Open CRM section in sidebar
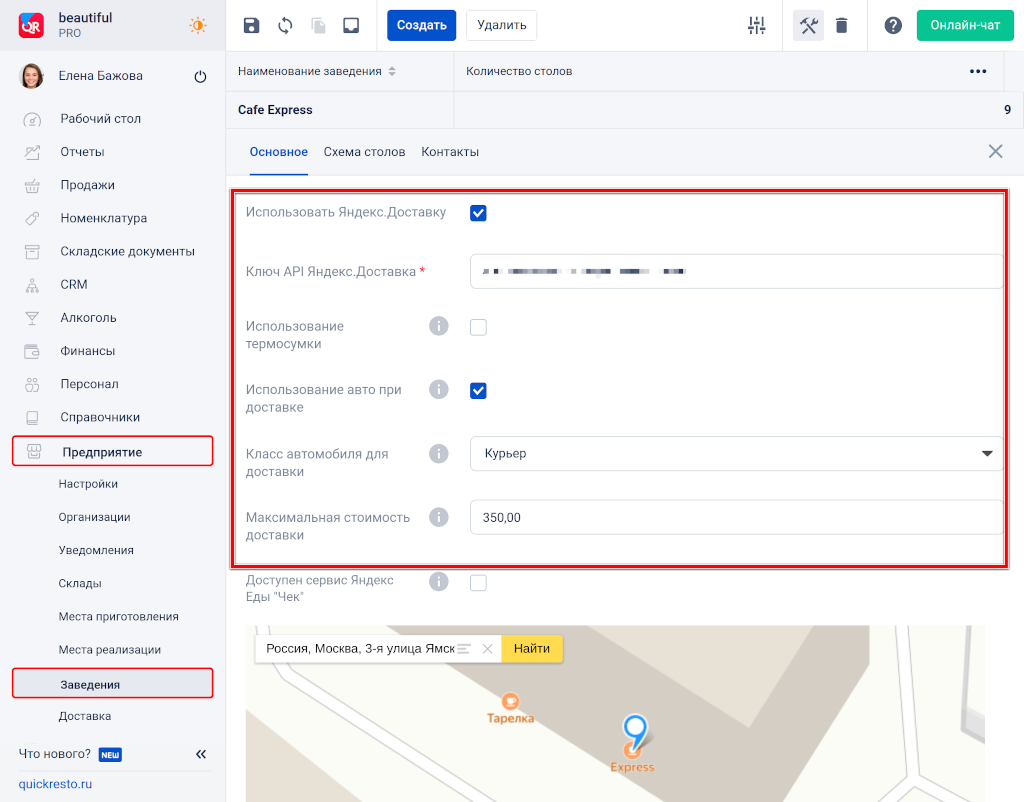 [74, 285]
